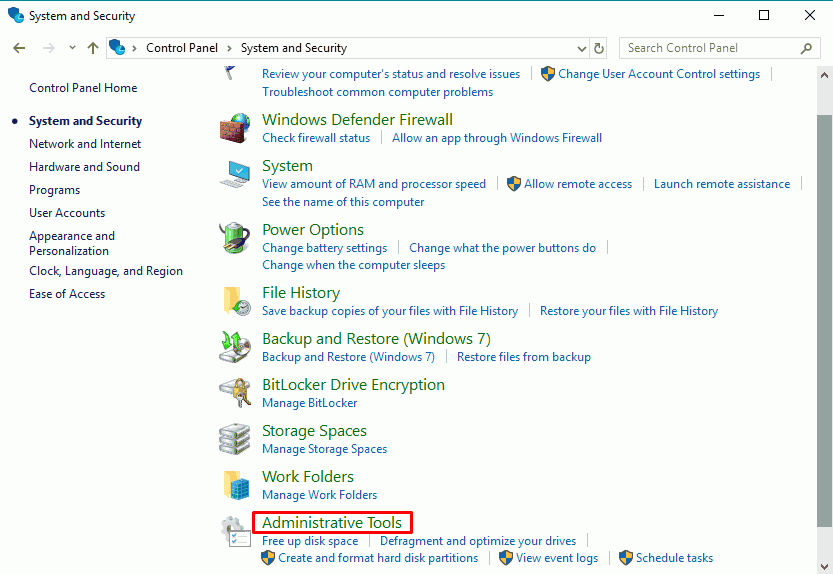Image resolution: width=833 pixels, height=574 pixels.
Task: Open the Power Options heading
Action: coord(313,230)
